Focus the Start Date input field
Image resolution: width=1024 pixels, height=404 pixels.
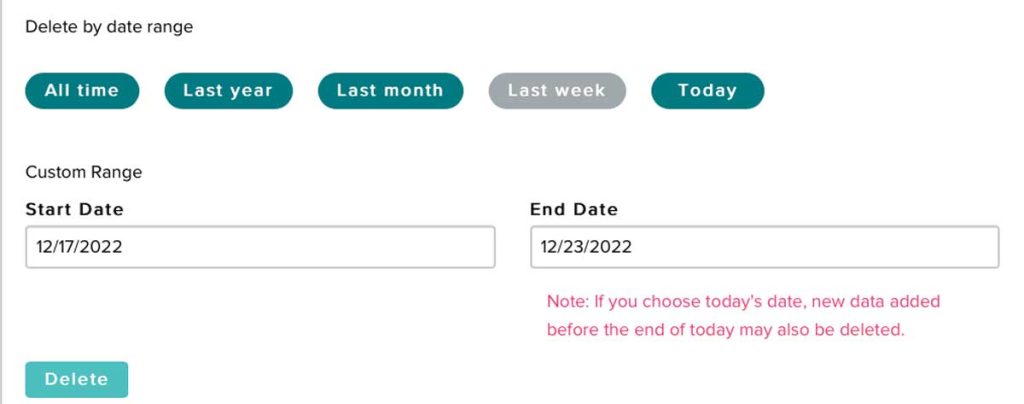point(260,247)
